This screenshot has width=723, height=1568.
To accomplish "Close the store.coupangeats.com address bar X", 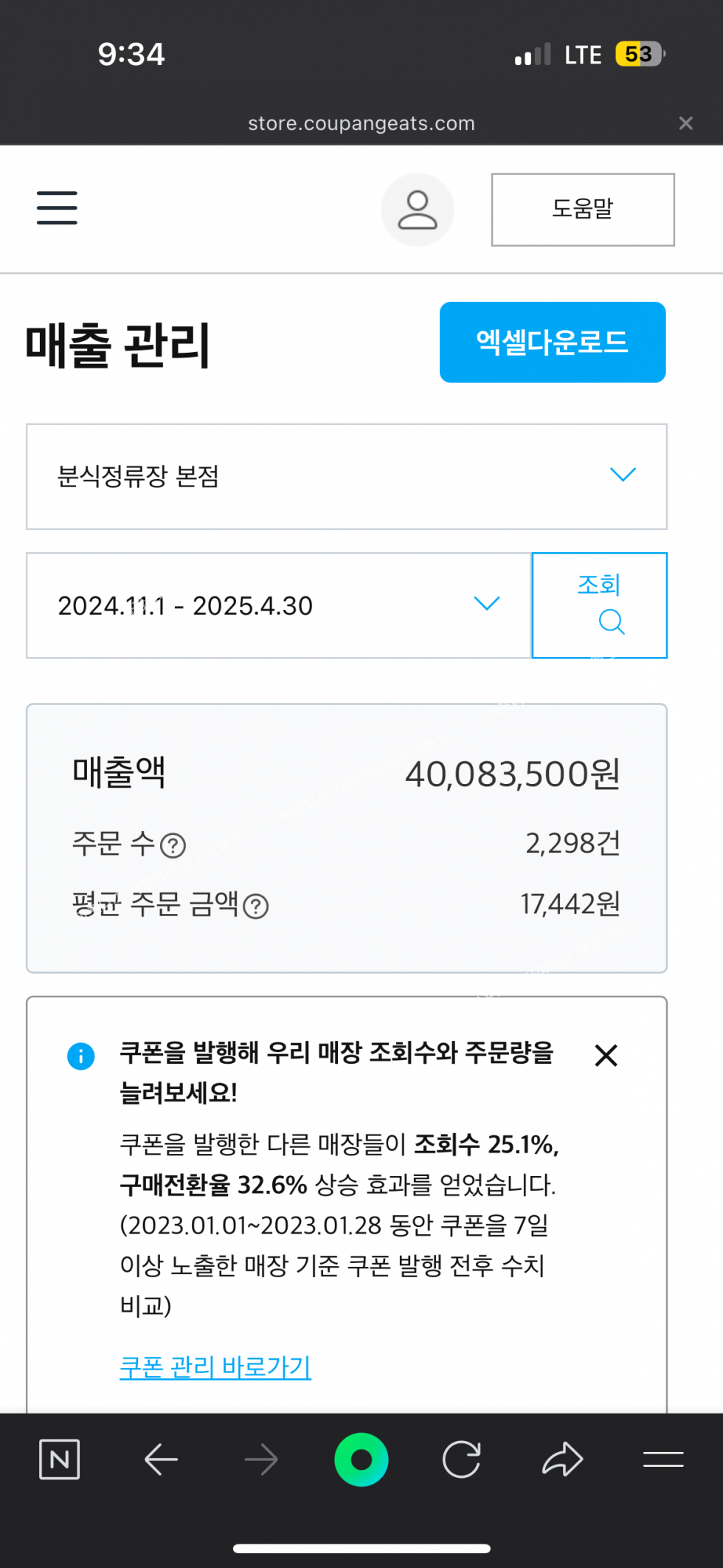I will tap(686, 123).
